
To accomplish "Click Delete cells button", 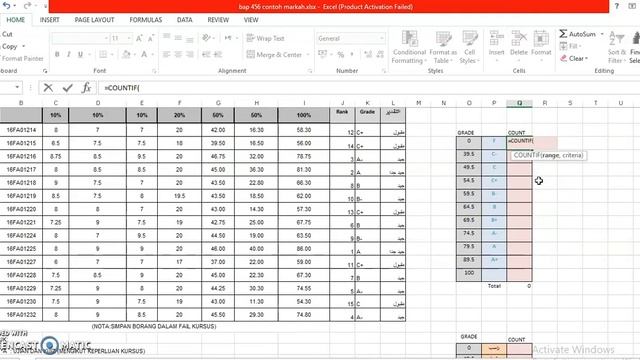I will 519,47.
